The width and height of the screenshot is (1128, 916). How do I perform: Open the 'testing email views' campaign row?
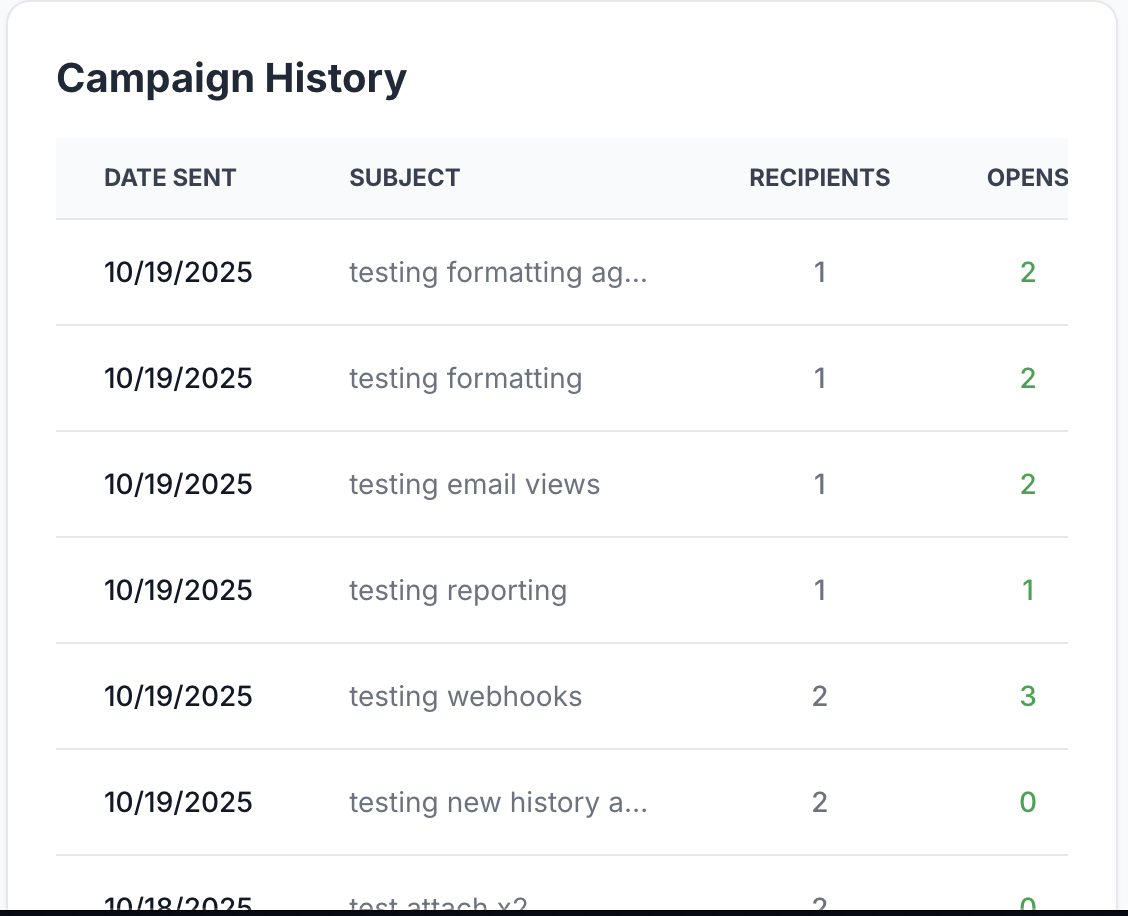tap(562, 484)
